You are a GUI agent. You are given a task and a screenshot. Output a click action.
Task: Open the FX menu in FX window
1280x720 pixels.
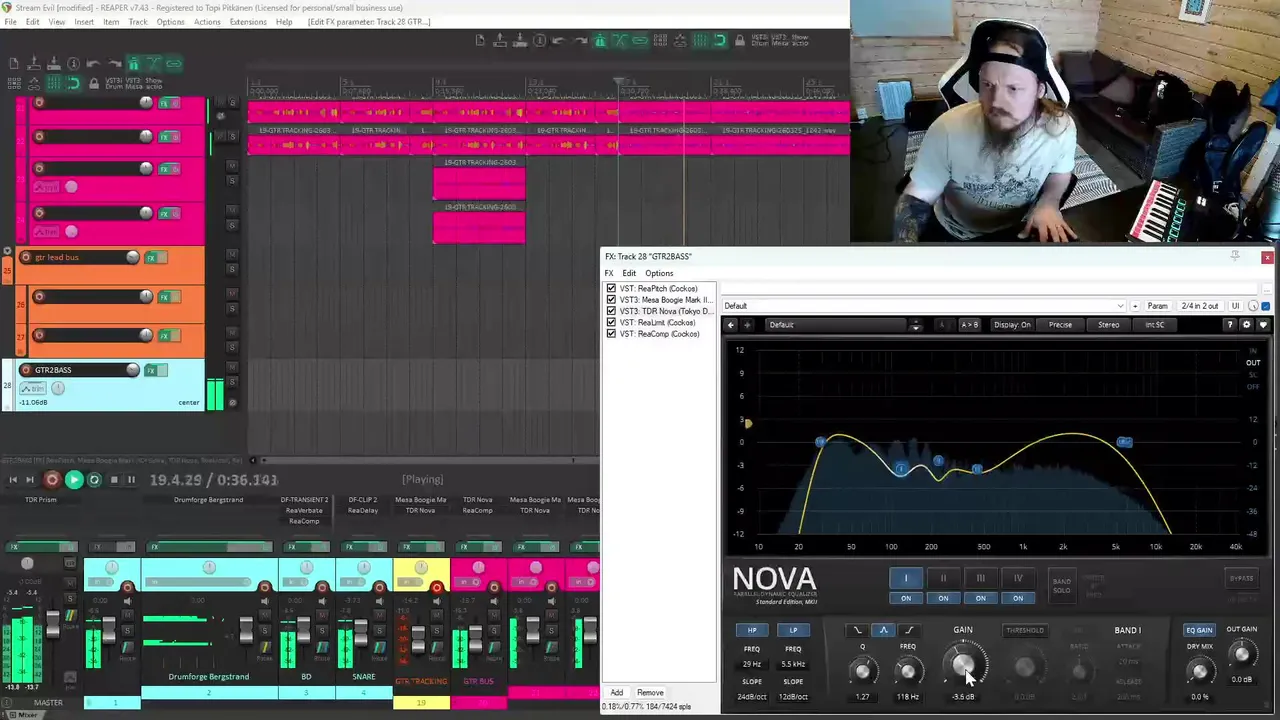tap(608, 273)
